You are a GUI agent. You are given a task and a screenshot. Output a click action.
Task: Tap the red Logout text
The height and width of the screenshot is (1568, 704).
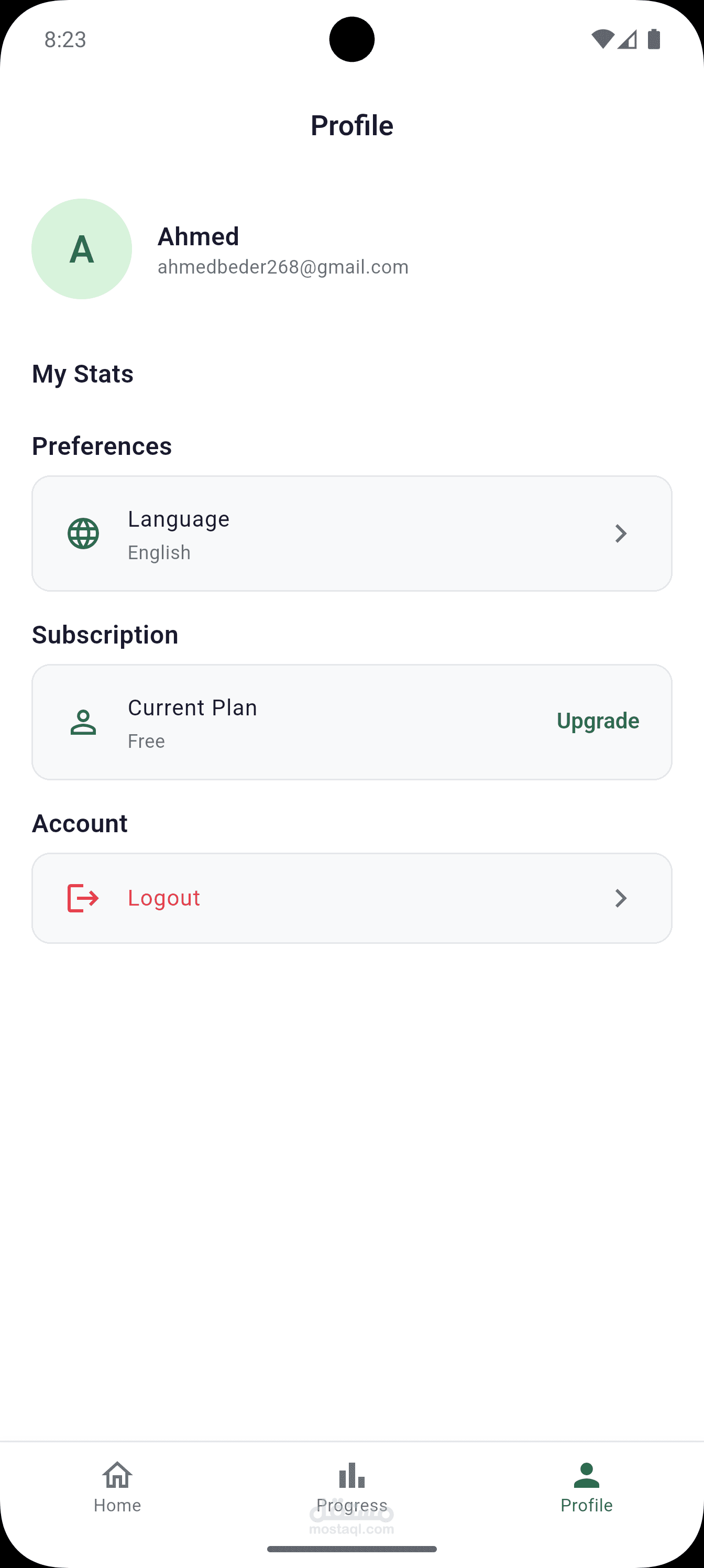pyautogui.click(x=163, y=898)
